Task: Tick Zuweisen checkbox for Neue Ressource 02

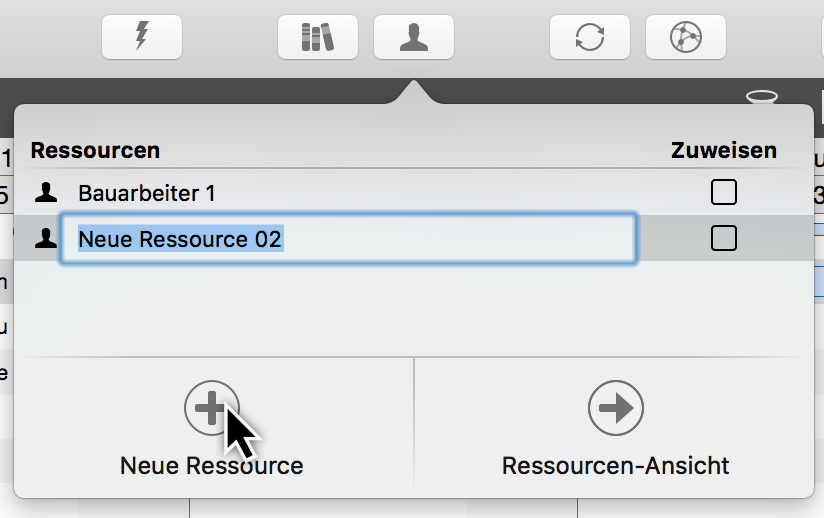Action: [723, 238]
